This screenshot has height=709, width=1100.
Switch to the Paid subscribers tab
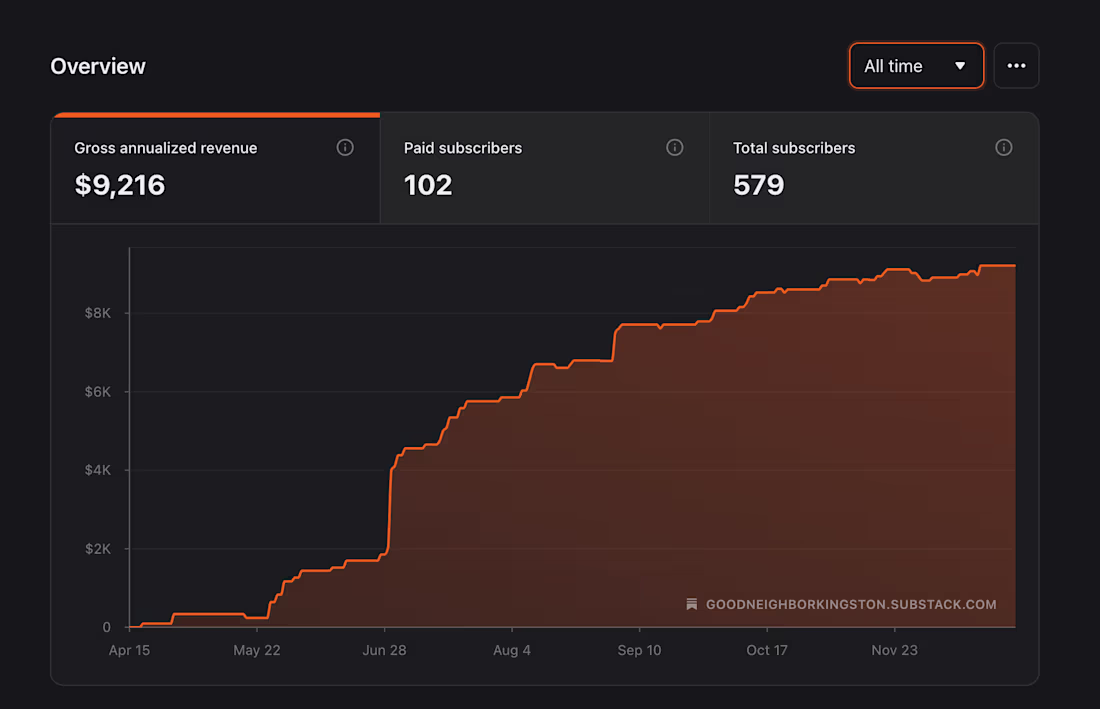coord(544,168)
